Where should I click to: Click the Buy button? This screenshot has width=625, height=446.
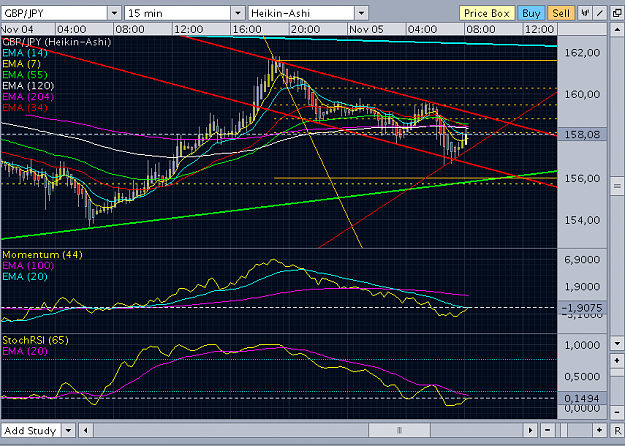click(x=531, y=13)
